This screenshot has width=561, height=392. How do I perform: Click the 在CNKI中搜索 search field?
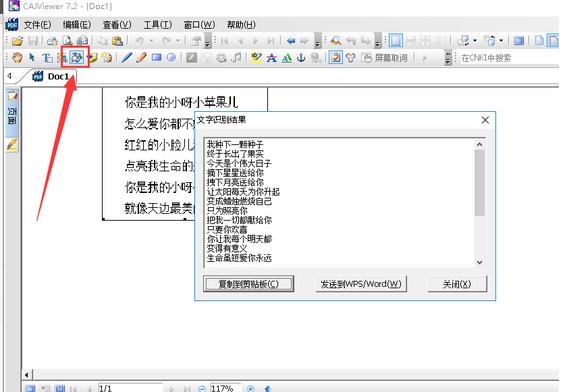click(508, 58)
